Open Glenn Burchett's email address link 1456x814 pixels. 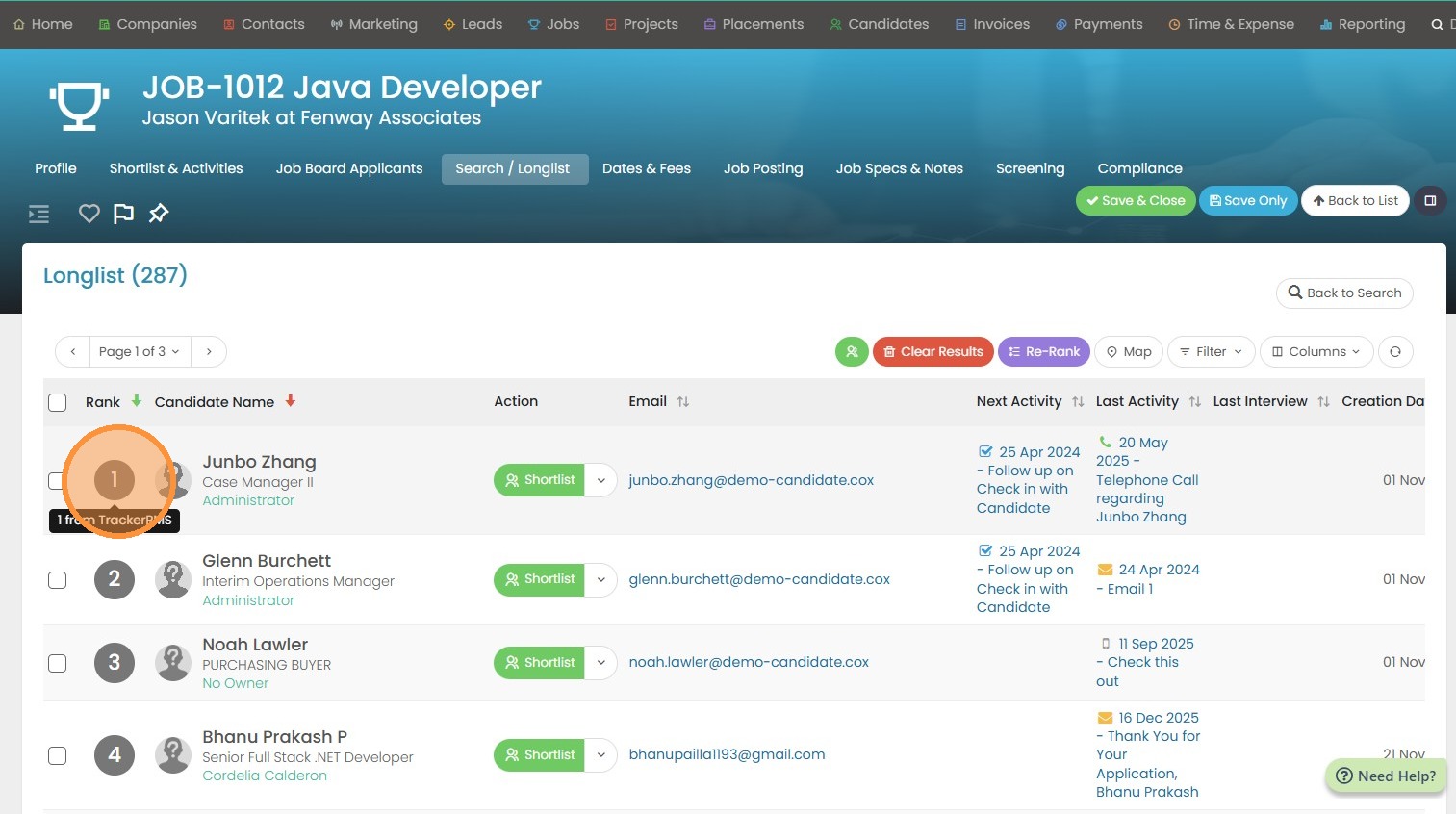(x=758, y=579)
